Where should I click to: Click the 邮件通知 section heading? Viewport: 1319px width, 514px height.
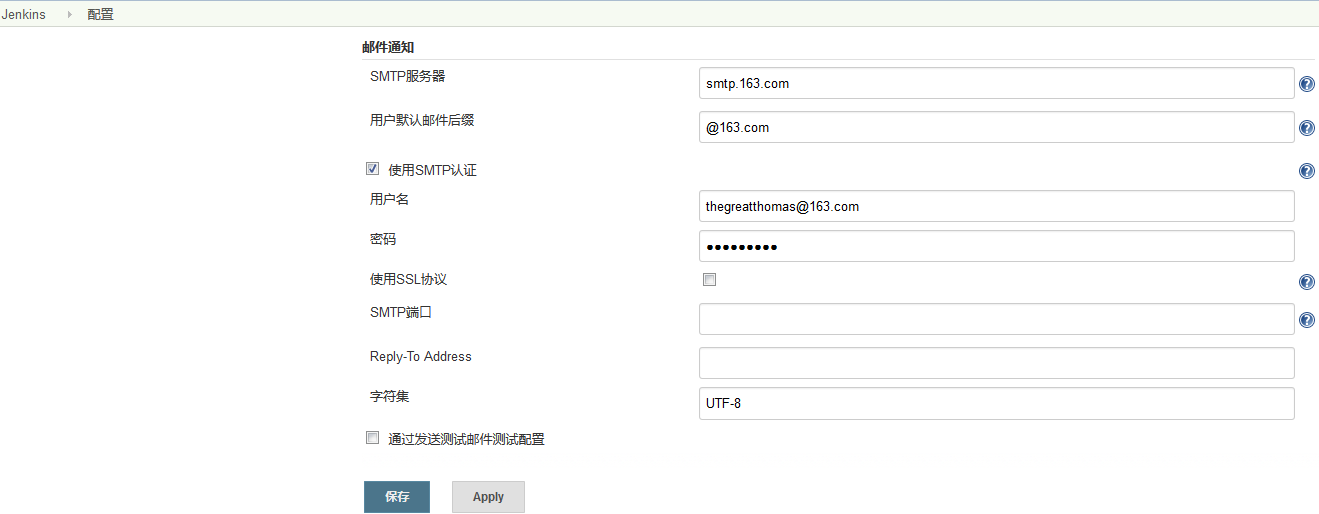pyautogui.click(x=388, y=47)
